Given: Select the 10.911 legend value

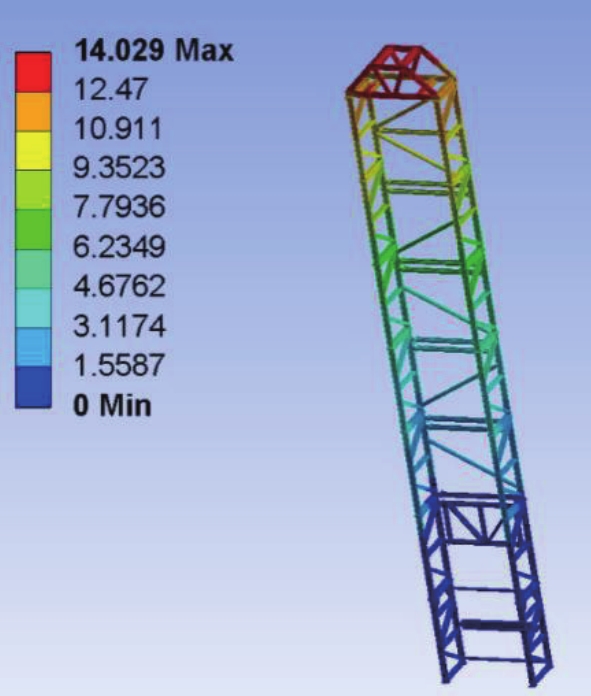Looking at the screenshot, I should [118, 129].
